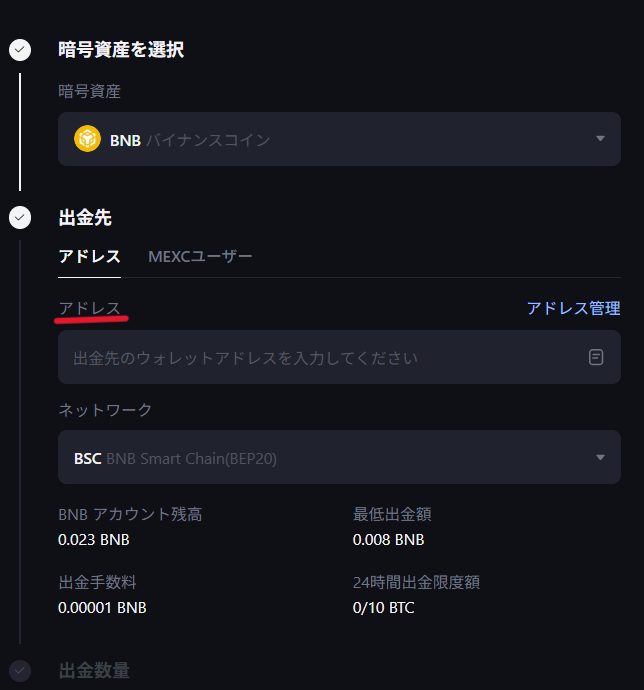Click the ネットワーク field label

tap(105, 410)
